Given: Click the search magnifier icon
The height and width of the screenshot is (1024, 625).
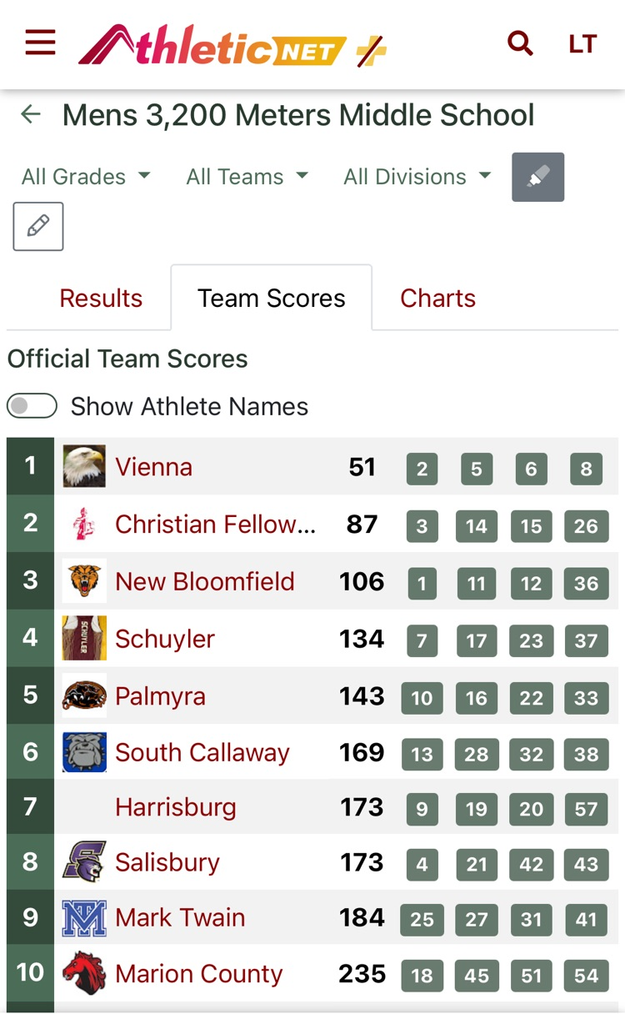Looking at the screenshot, I should coord(520,43).
